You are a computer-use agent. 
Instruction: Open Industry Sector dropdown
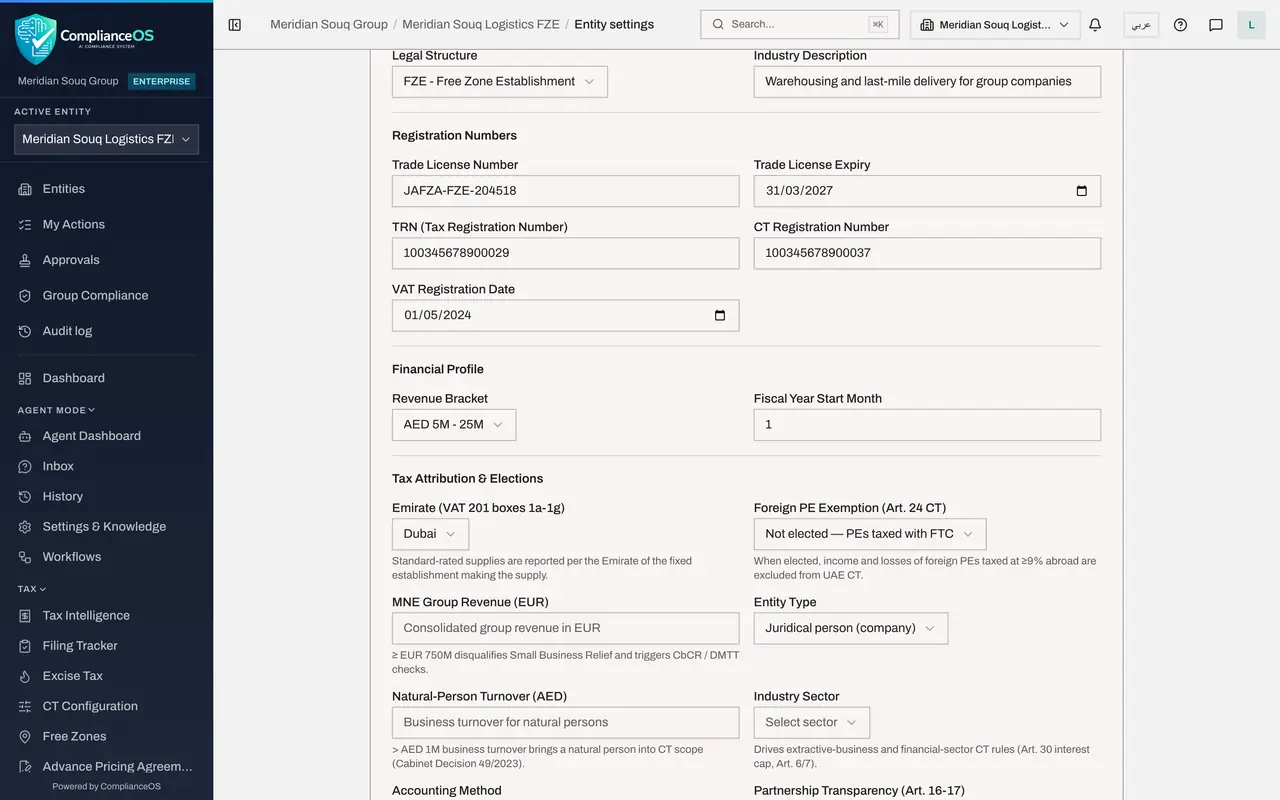click(812, 722)
